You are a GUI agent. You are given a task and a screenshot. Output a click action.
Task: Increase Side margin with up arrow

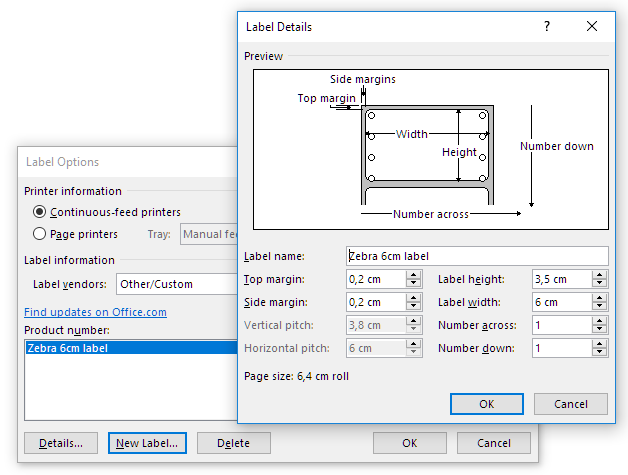(413, 298)
